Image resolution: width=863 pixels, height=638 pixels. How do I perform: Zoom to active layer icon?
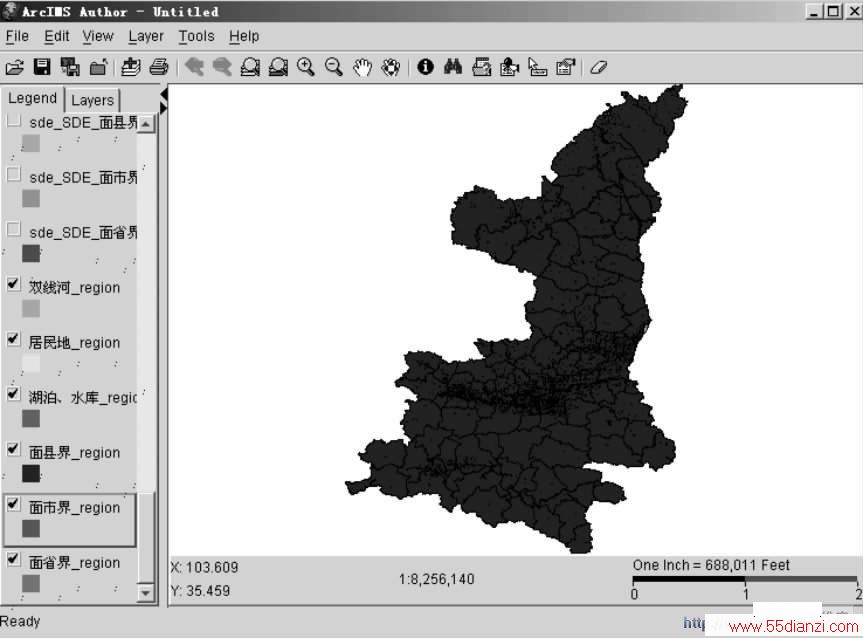[278, 67]
